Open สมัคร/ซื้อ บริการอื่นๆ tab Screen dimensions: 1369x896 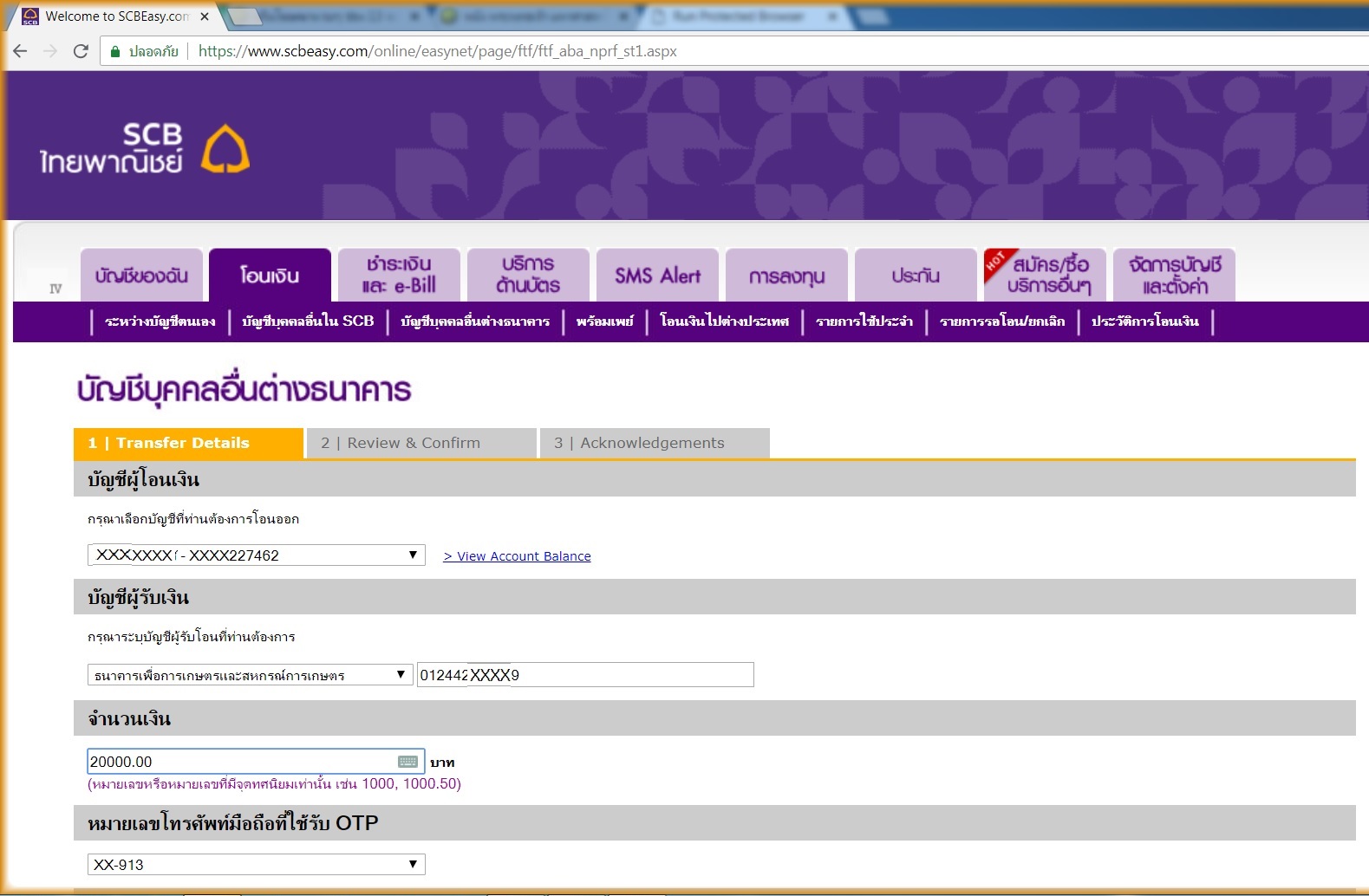pyautogui.click(x=1045, y=276)
